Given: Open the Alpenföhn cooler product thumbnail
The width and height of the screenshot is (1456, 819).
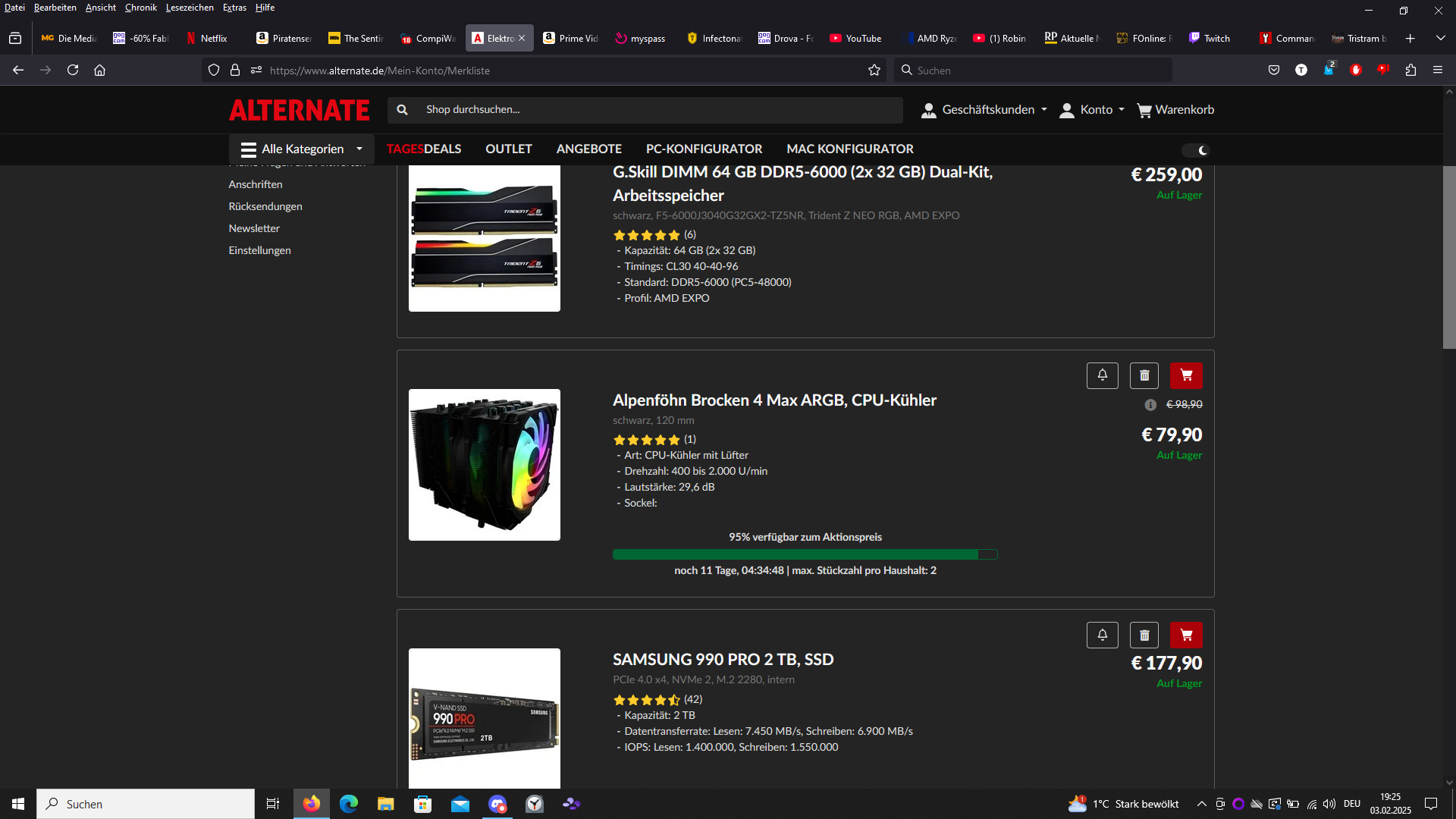Looking at the screenshot, I should (x=485, y=465).
